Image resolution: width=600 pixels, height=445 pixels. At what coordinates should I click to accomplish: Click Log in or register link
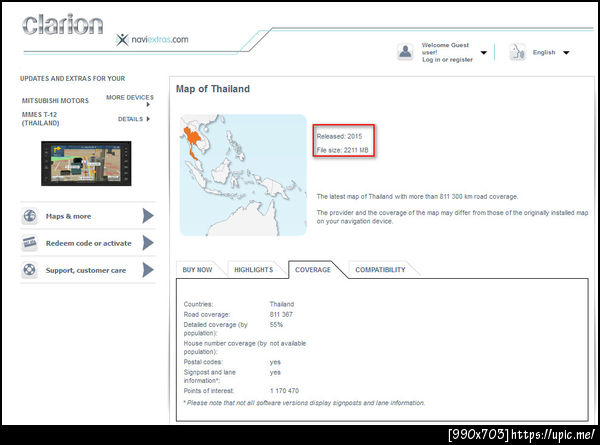447,60
